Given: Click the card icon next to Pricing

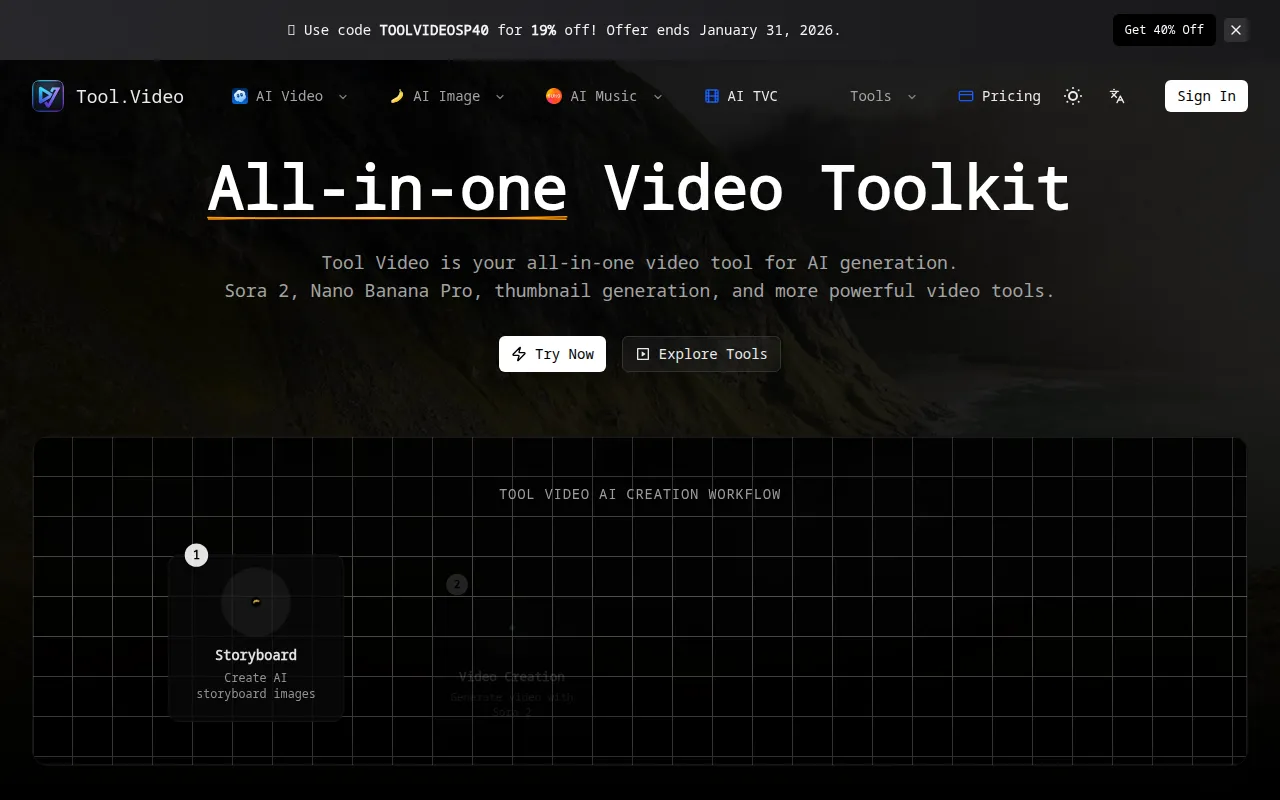Looking at the screenshot, I should click(x=965, y=96).
